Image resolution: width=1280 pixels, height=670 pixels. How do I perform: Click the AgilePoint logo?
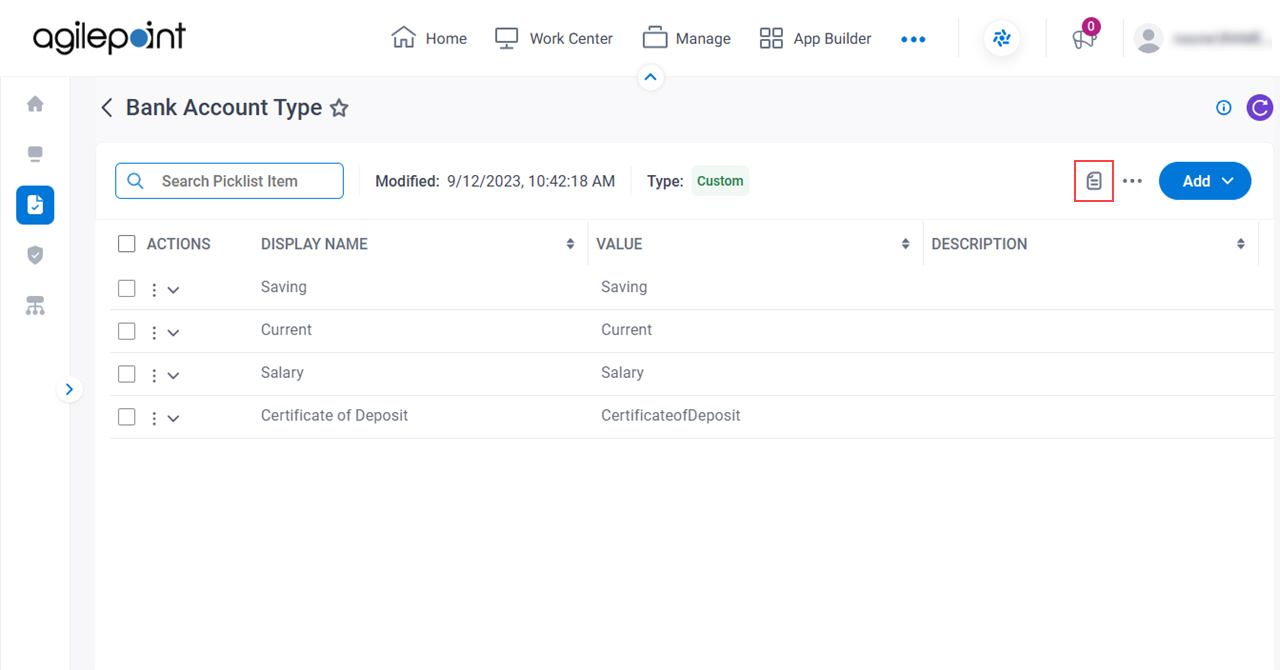tap(109, 38)
